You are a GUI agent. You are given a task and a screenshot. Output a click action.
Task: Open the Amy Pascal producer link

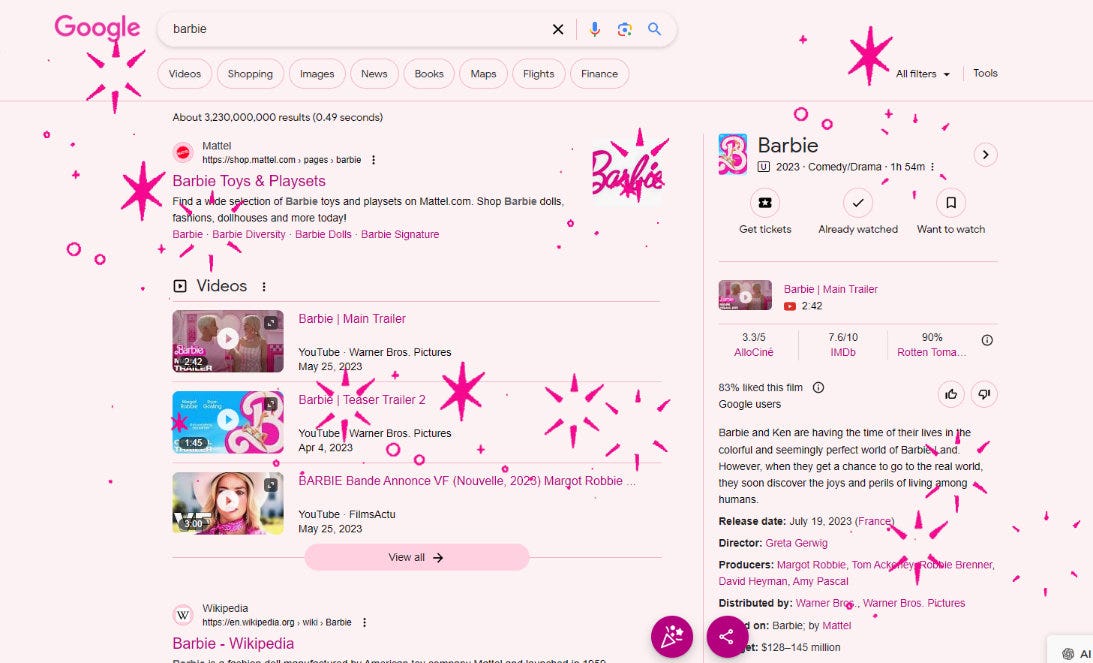tap(820, 581)
